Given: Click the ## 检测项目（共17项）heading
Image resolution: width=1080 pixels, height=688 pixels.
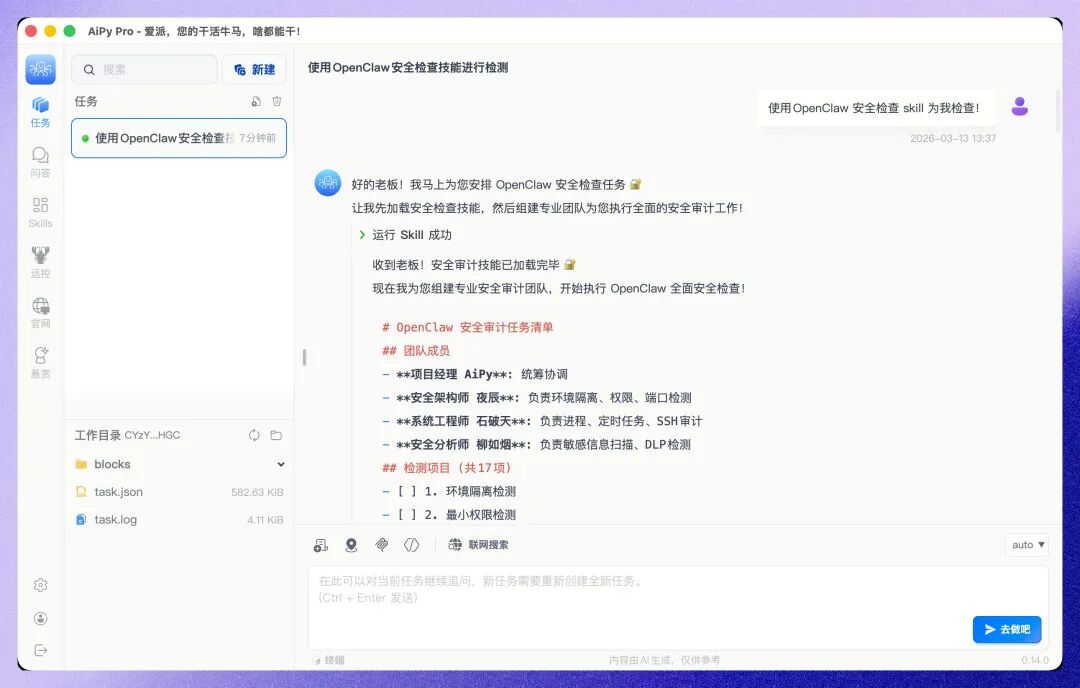Looking at the screenshot, I should pos(447,468).
